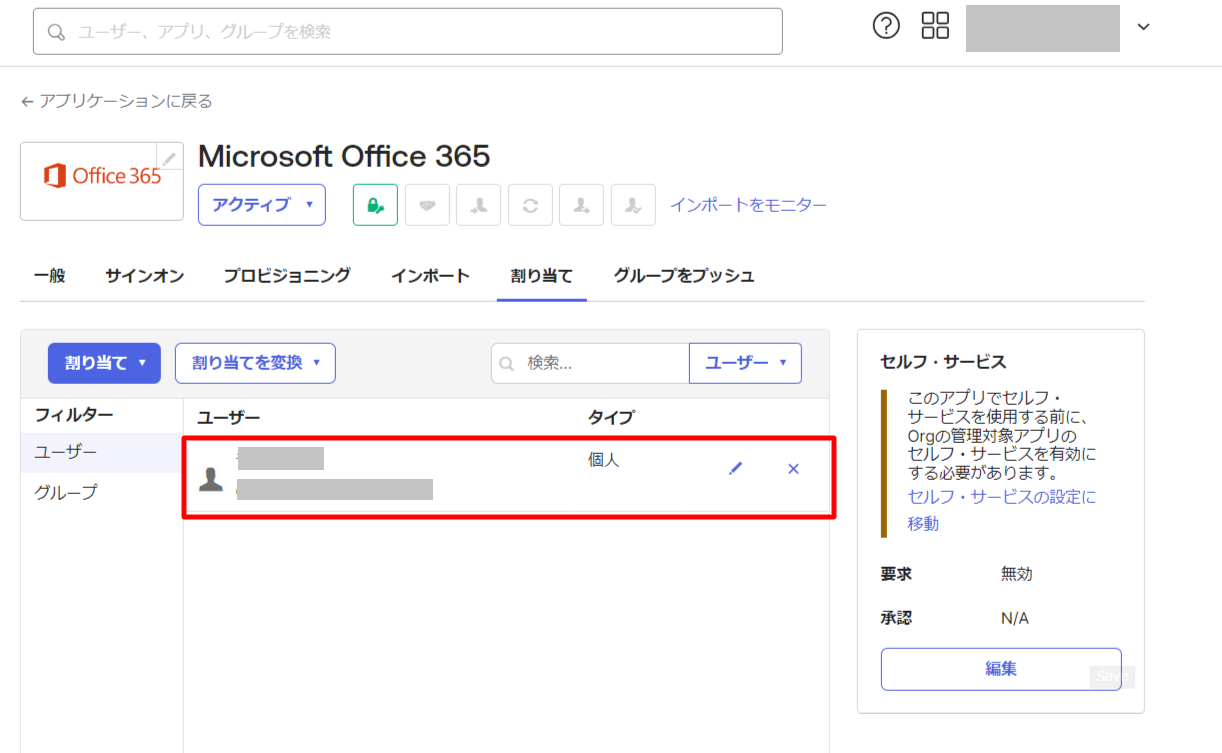Expand the account menu chevron at top right

pyautogui.click(x=1144, y=27)
